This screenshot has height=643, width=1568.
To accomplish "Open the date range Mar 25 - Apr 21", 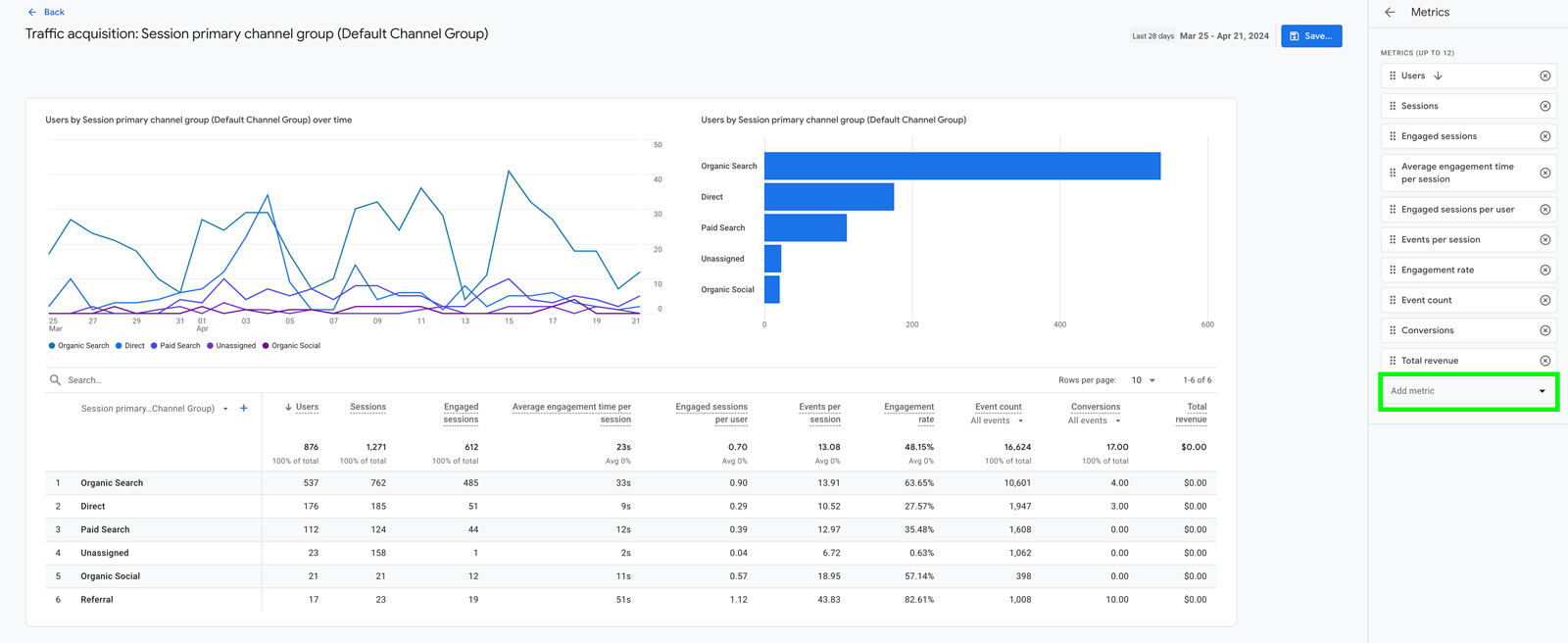I will pyautogui.click(x=1223, y=36).
